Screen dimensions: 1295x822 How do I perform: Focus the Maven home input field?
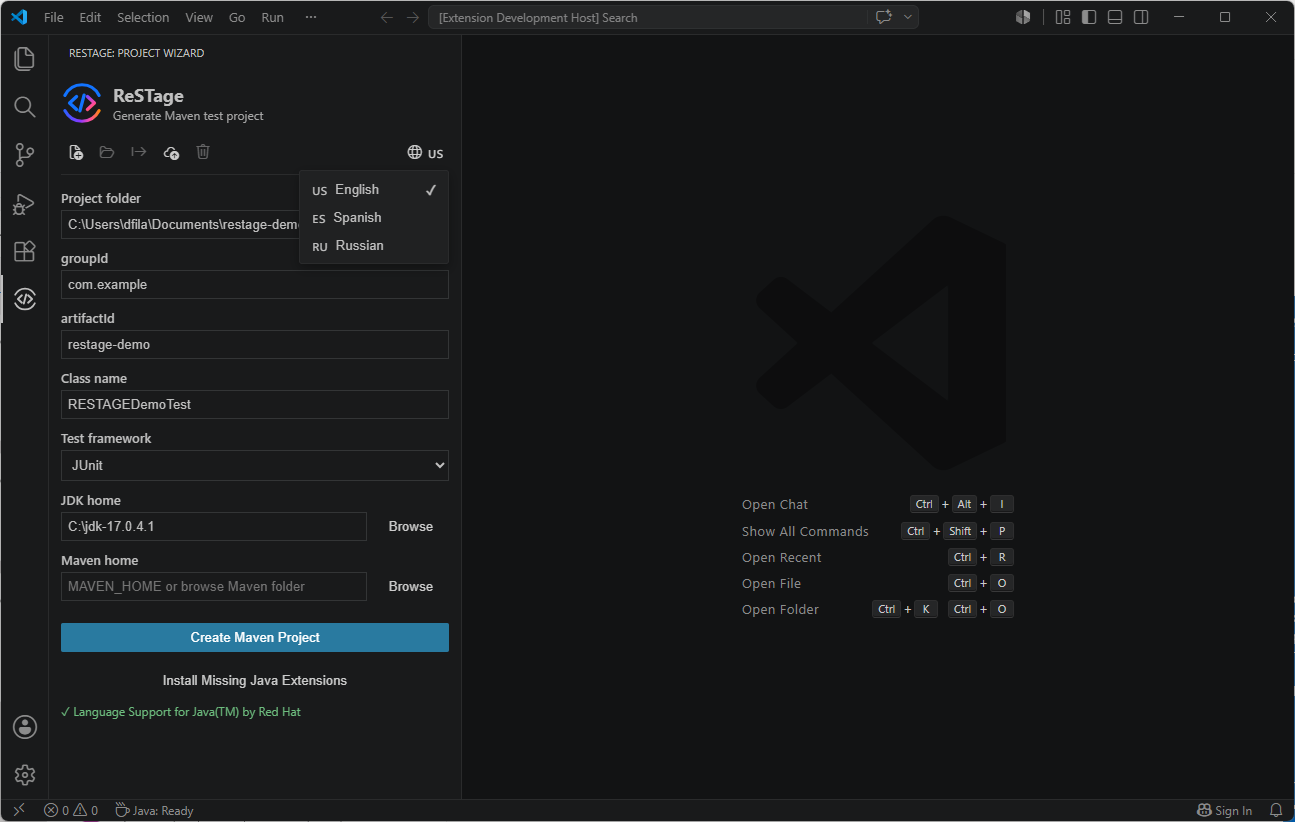click(x=214, y=586)
